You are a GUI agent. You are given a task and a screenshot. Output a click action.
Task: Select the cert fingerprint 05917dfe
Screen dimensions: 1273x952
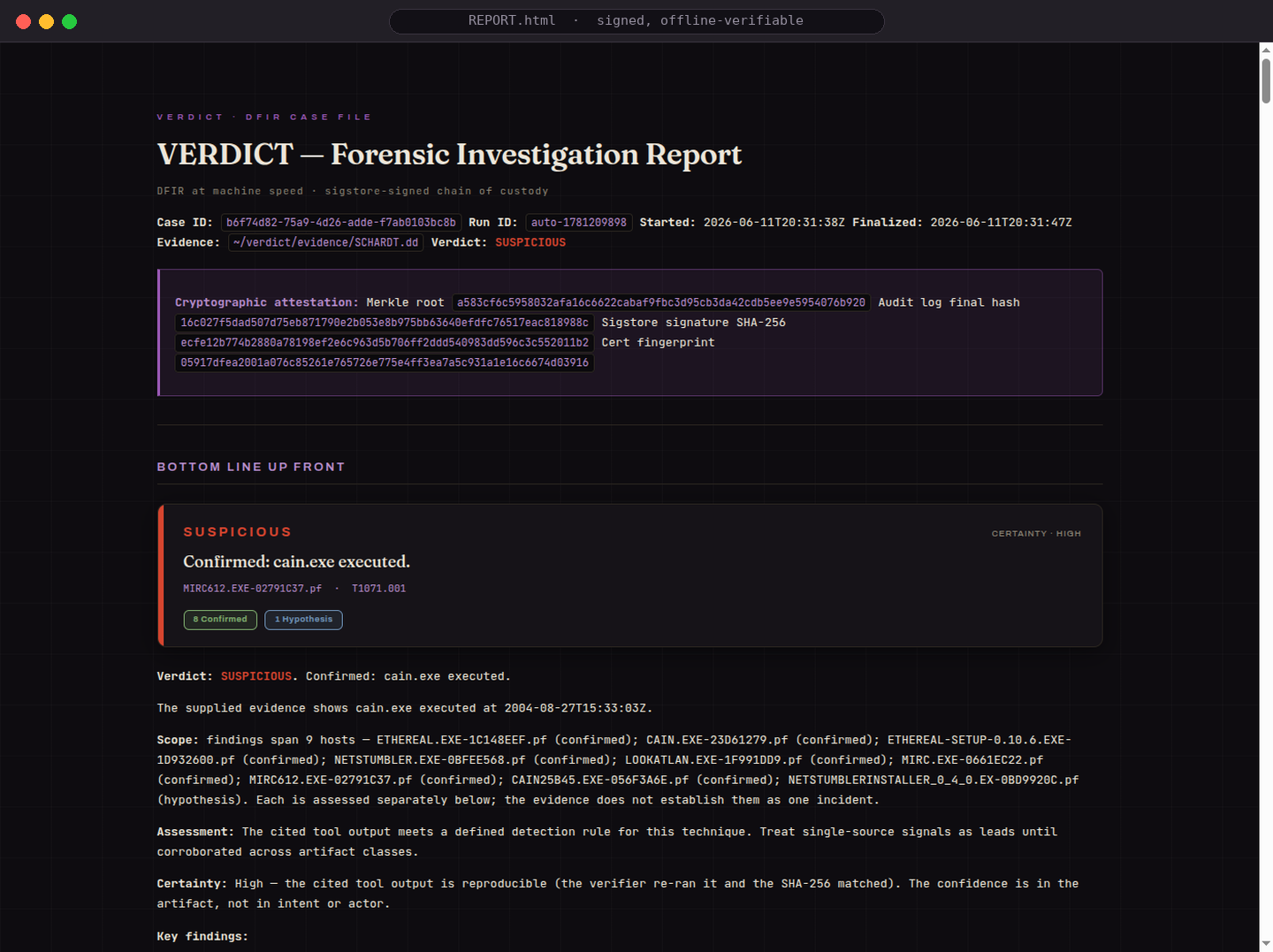tap(385, 362)
